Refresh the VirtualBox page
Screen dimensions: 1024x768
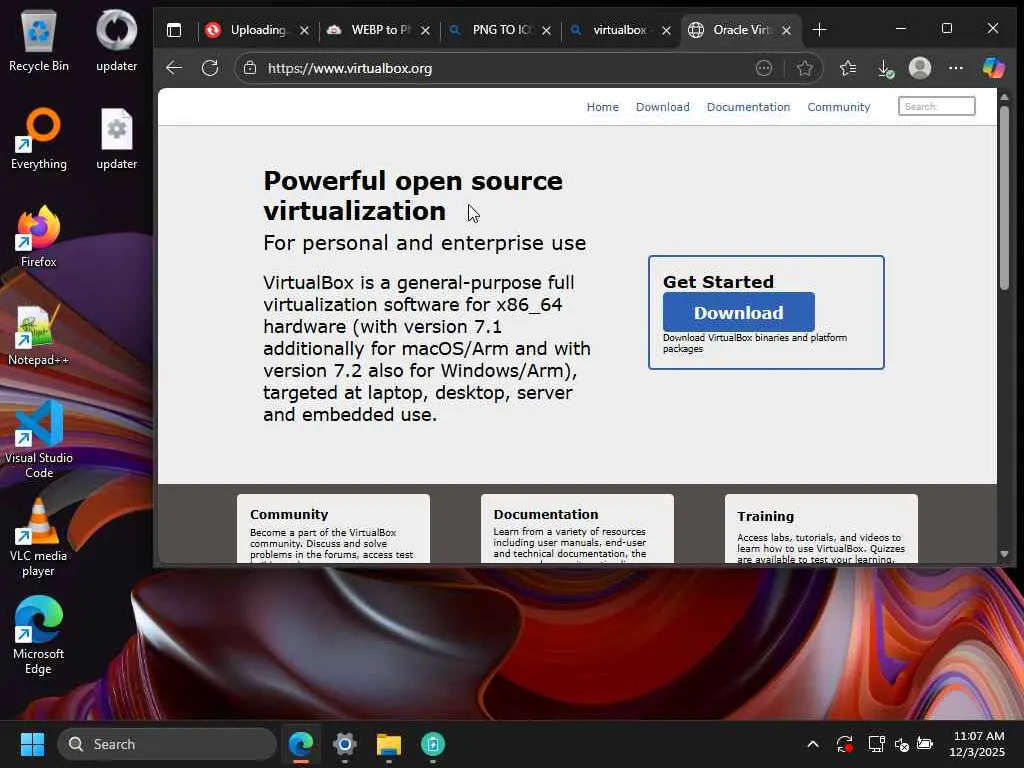pyautogui.click(x=210, y=68)
